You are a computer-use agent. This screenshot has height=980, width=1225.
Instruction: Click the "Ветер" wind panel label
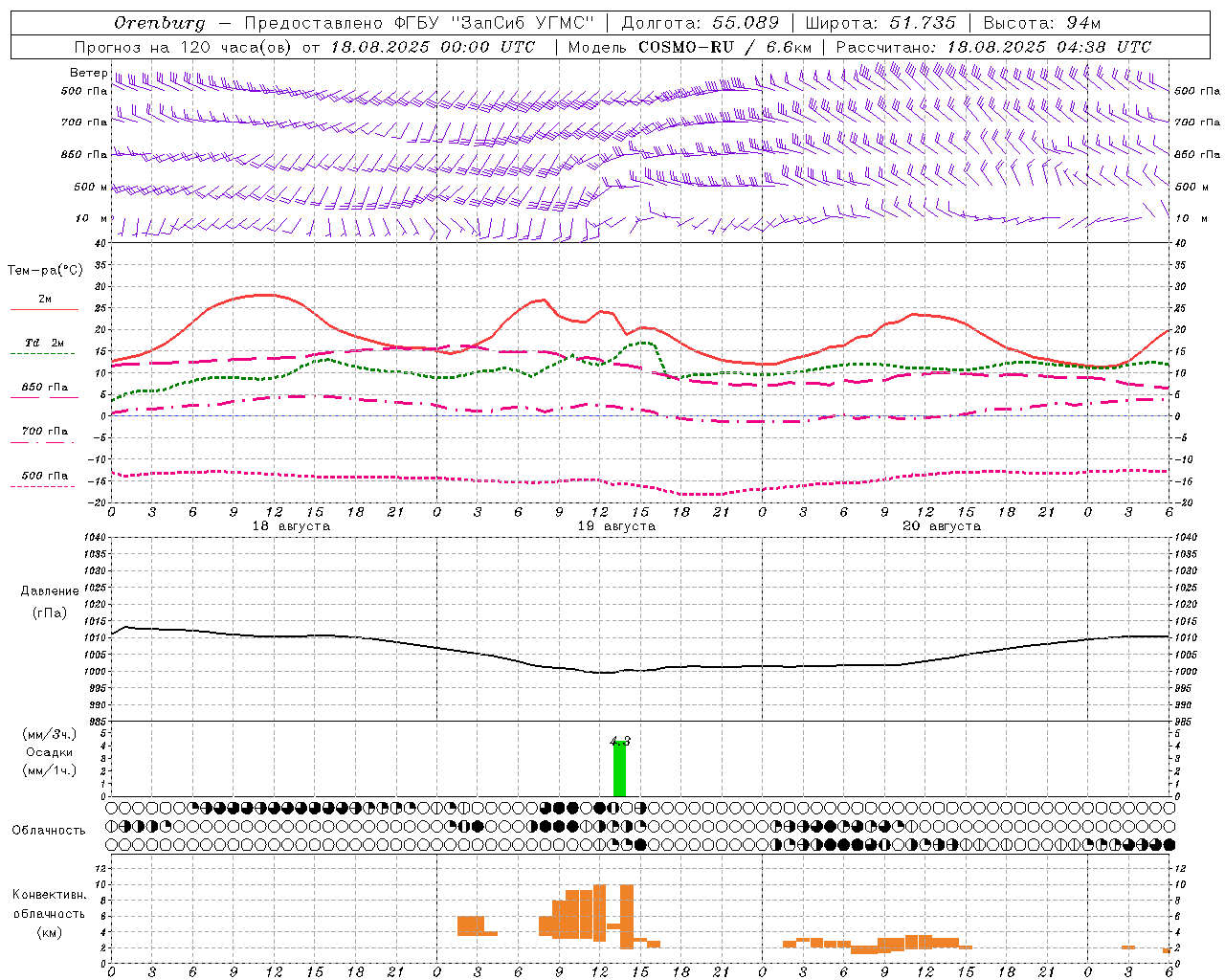(88, 73)
